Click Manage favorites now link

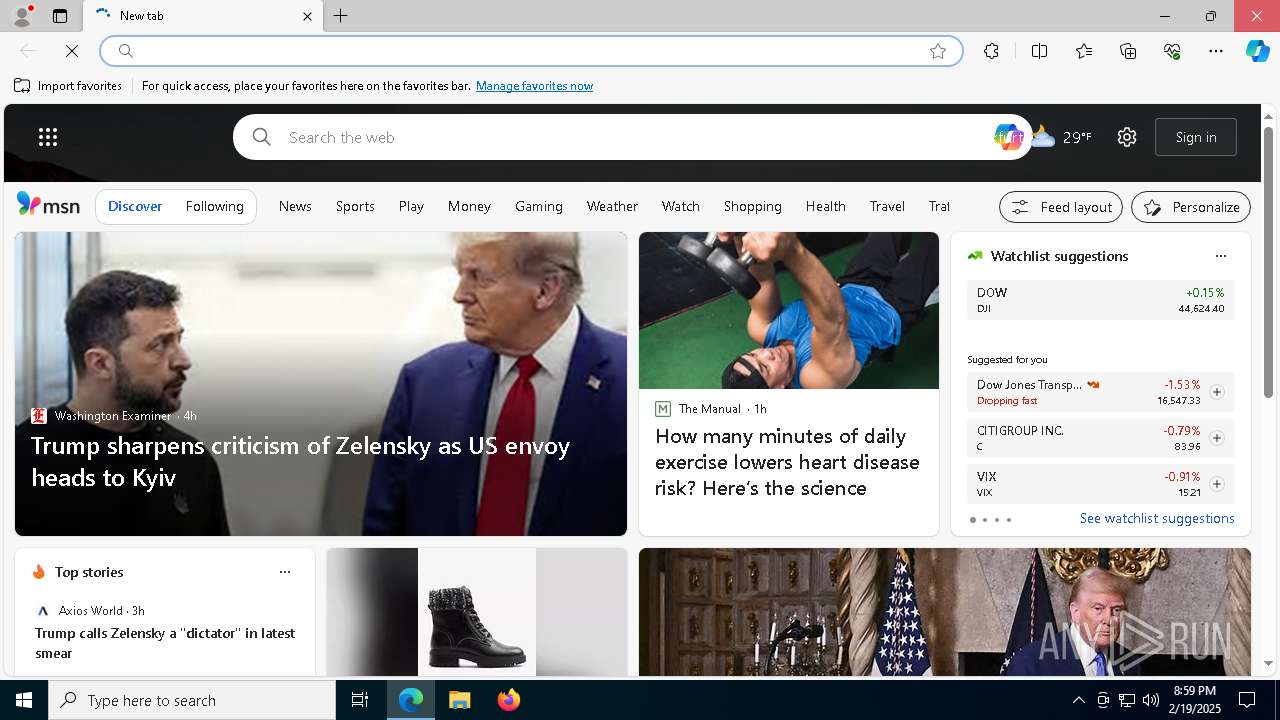click(534, 86)
